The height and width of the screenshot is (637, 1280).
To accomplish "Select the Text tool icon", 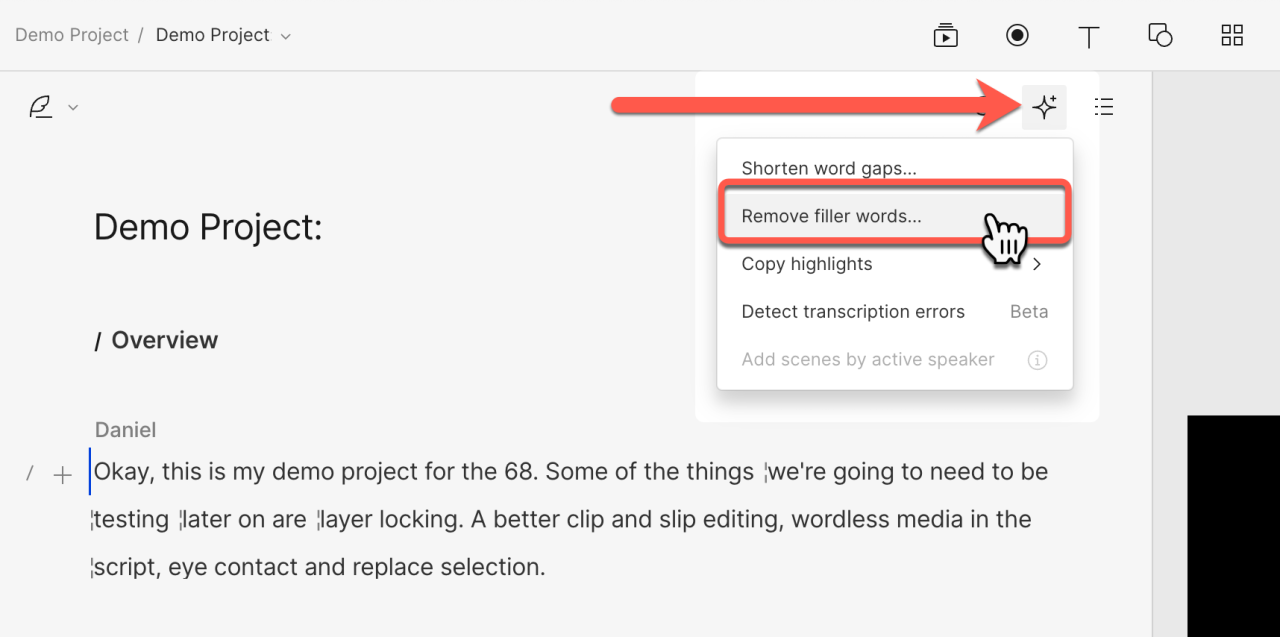I will (x=1089, y=37).
